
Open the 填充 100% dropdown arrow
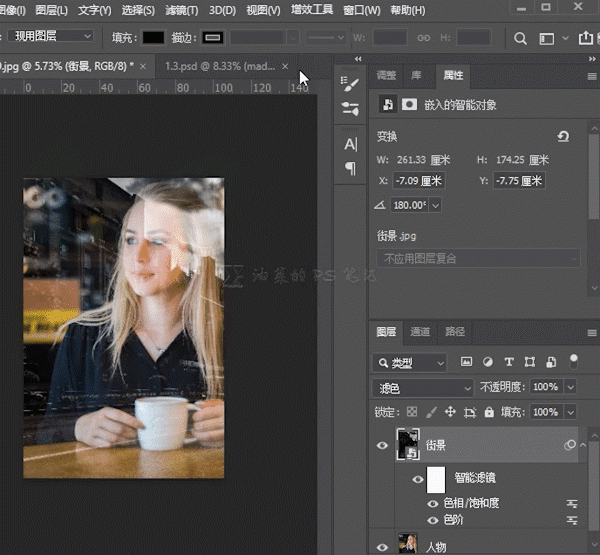tap(571, 413)
